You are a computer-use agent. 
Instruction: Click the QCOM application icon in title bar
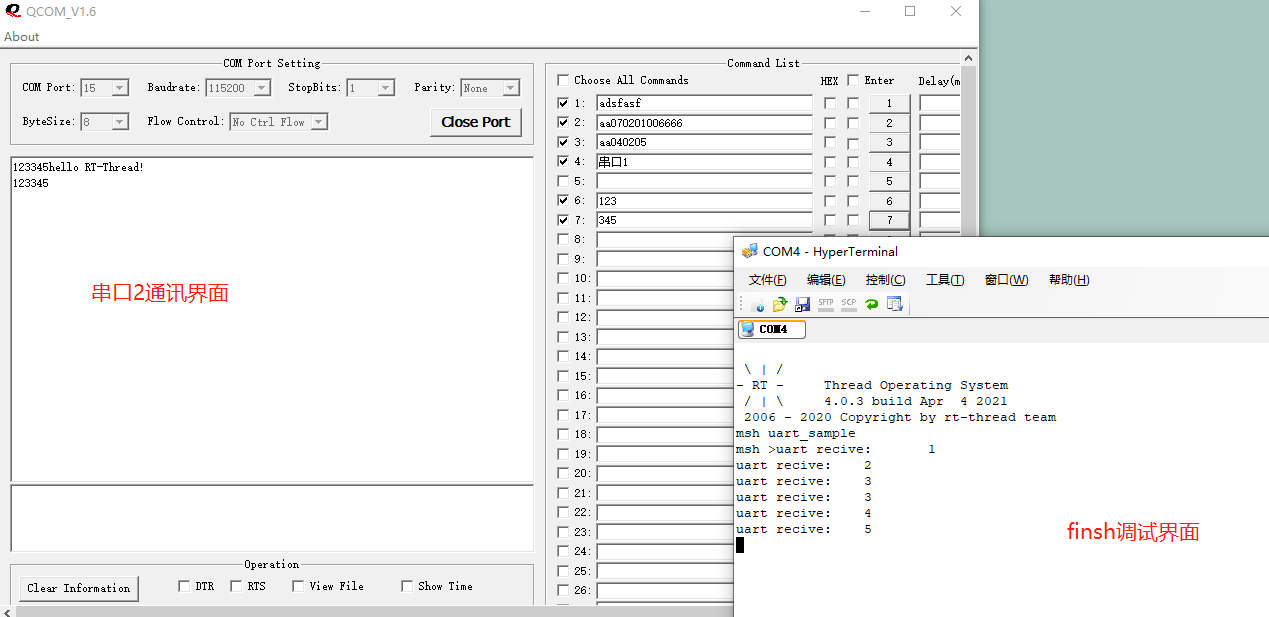(x=13, y=11)
